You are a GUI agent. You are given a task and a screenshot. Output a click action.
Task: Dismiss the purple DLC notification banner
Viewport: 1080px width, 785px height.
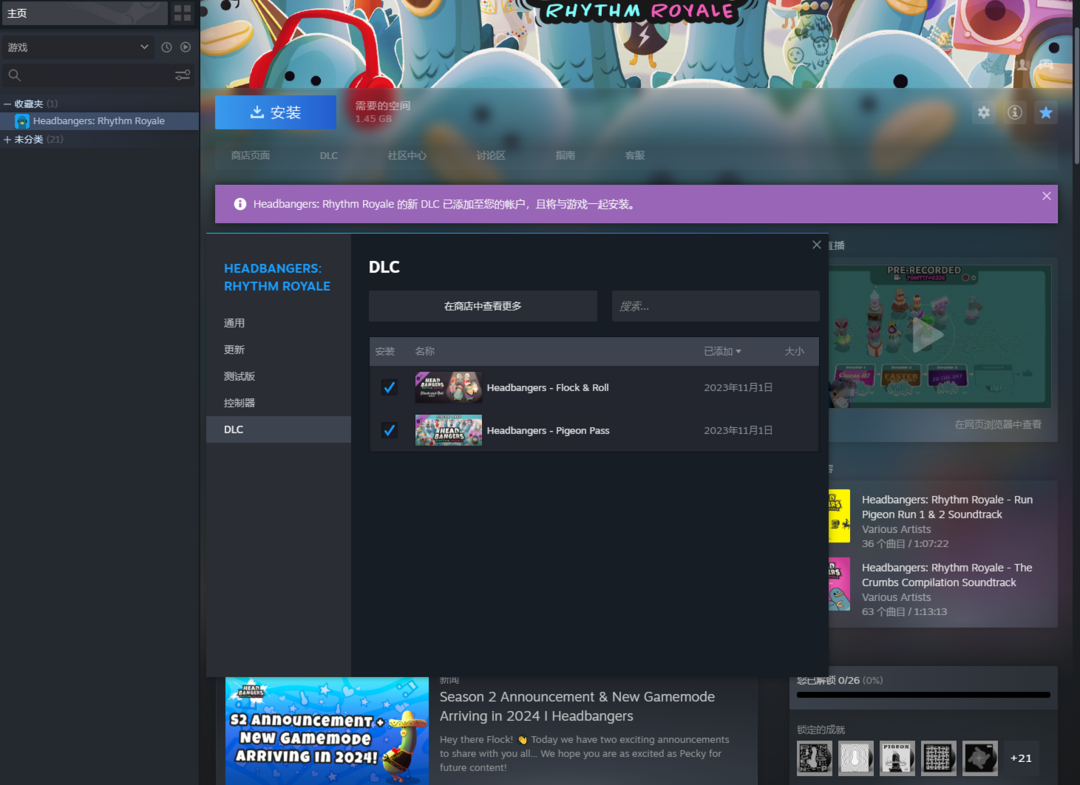pos(1046,196)
